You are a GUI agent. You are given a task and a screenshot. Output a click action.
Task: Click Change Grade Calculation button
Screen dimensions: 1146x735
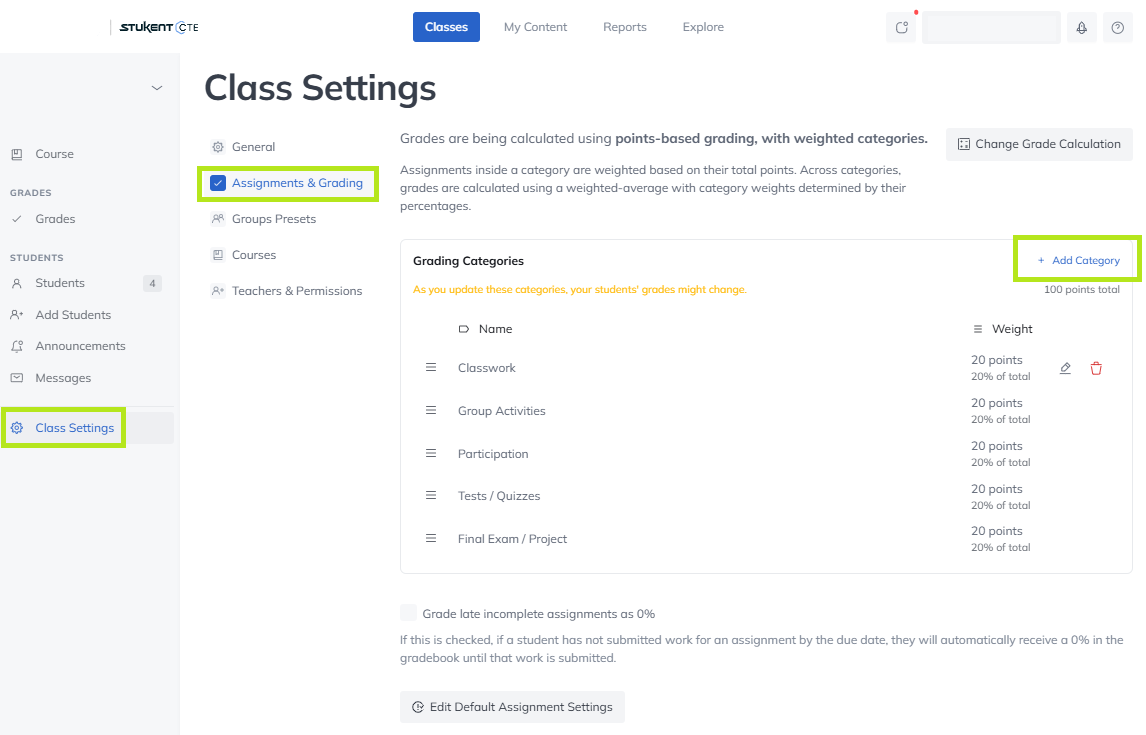coord(1039,144)
